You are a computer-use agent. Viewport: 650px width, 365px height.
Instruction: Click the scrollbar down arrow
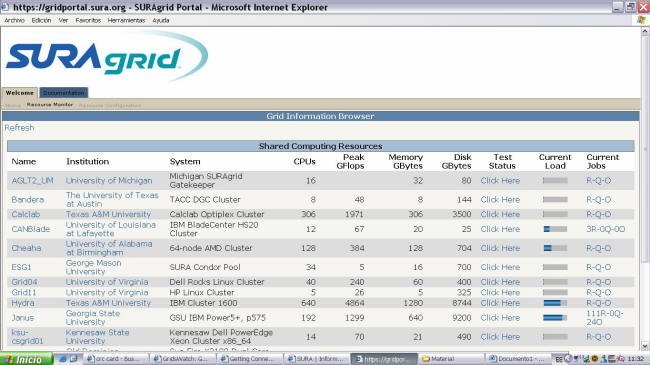[x=645, y=346]
